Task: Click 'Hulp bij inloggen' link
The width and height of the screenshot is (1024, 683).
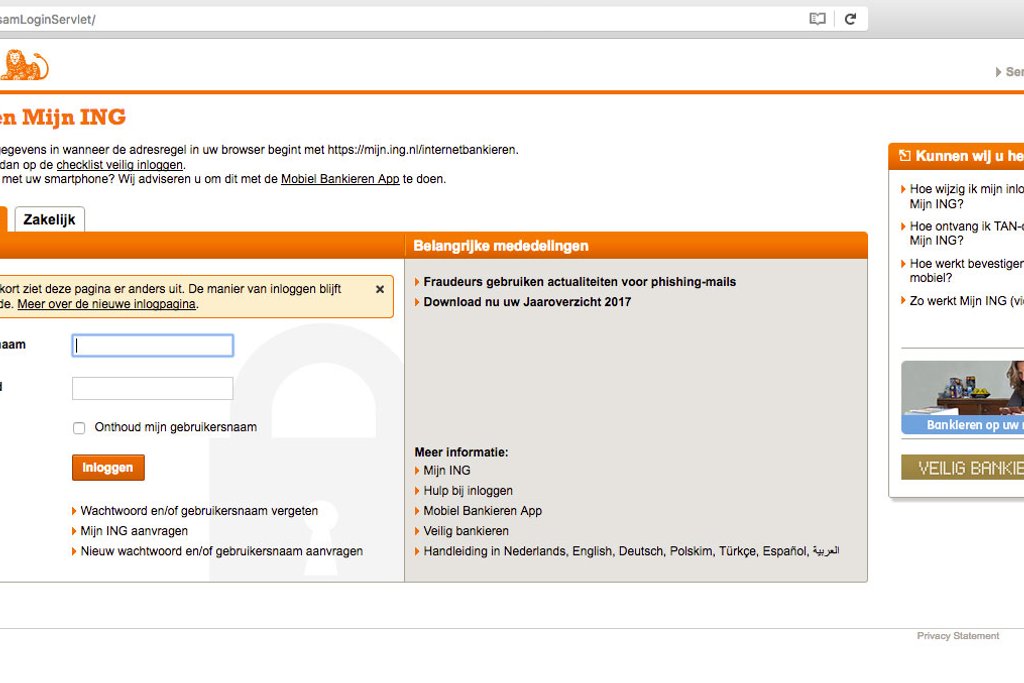Action: pyautogui.click(x=467, y=491)
